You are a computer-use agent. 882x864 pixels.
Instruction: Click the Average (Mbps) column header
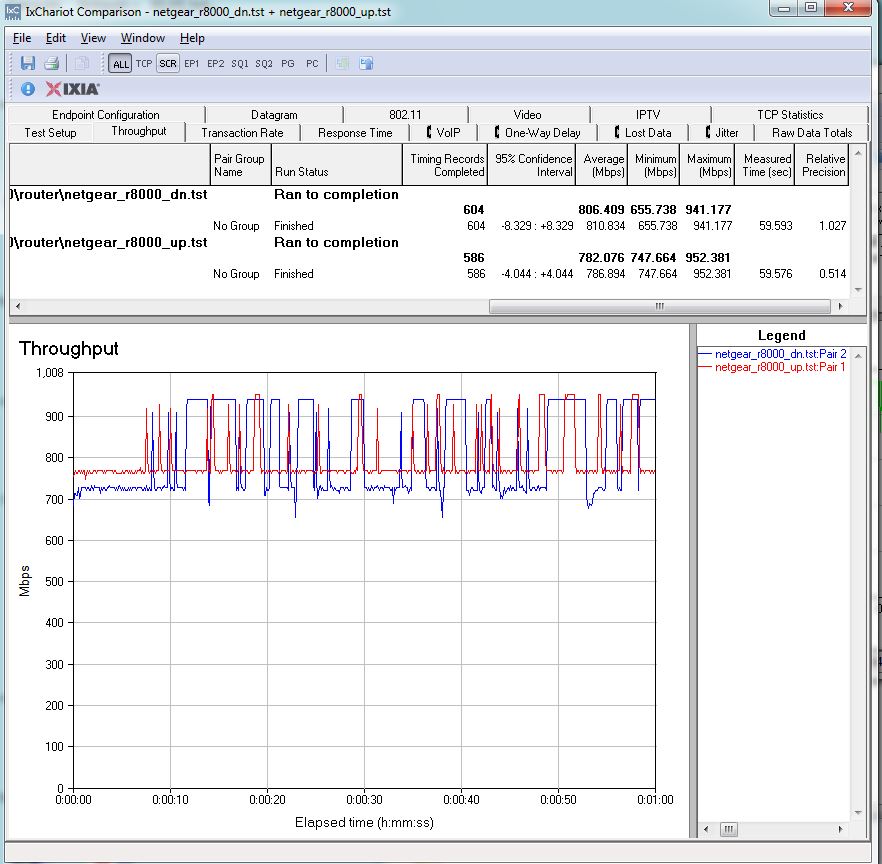602,165
